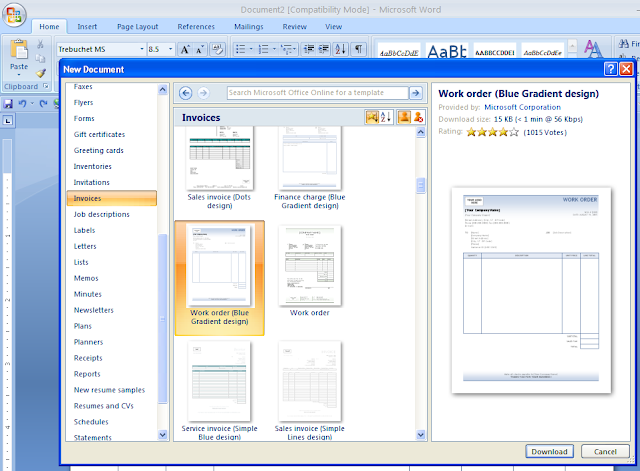This screenshot has height=471, width=640.
Task: Switch to the Insert tab
Action: pos(87,27)
